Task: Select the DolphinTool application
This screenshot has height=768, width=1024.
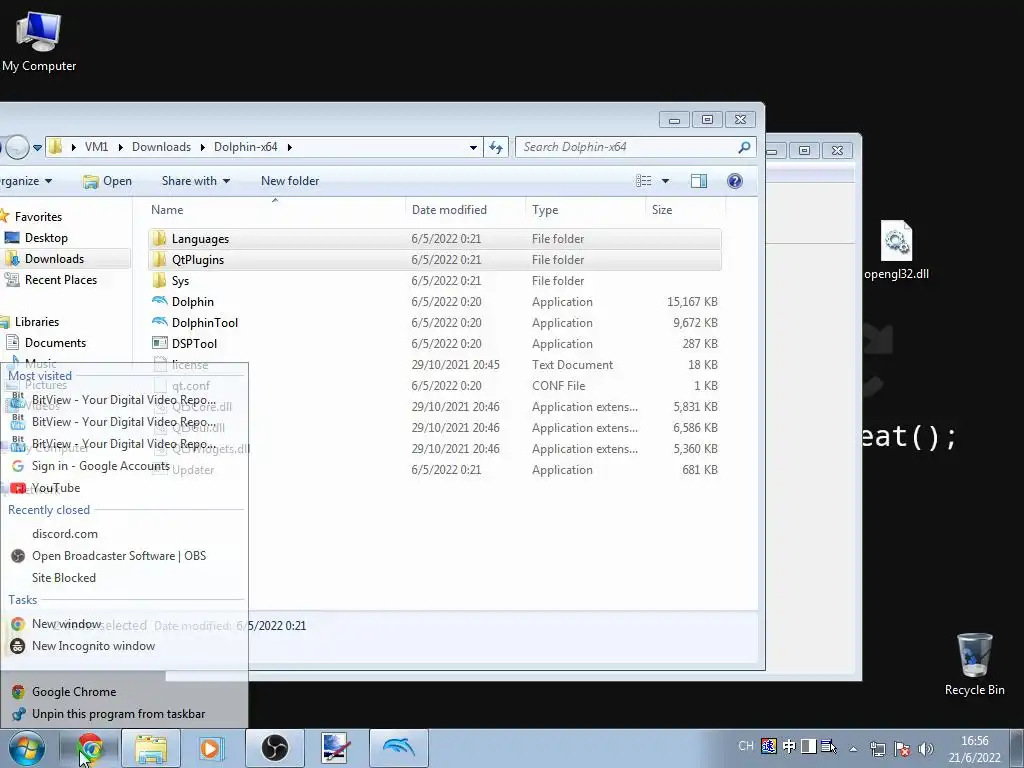Action: pos(204,323)
